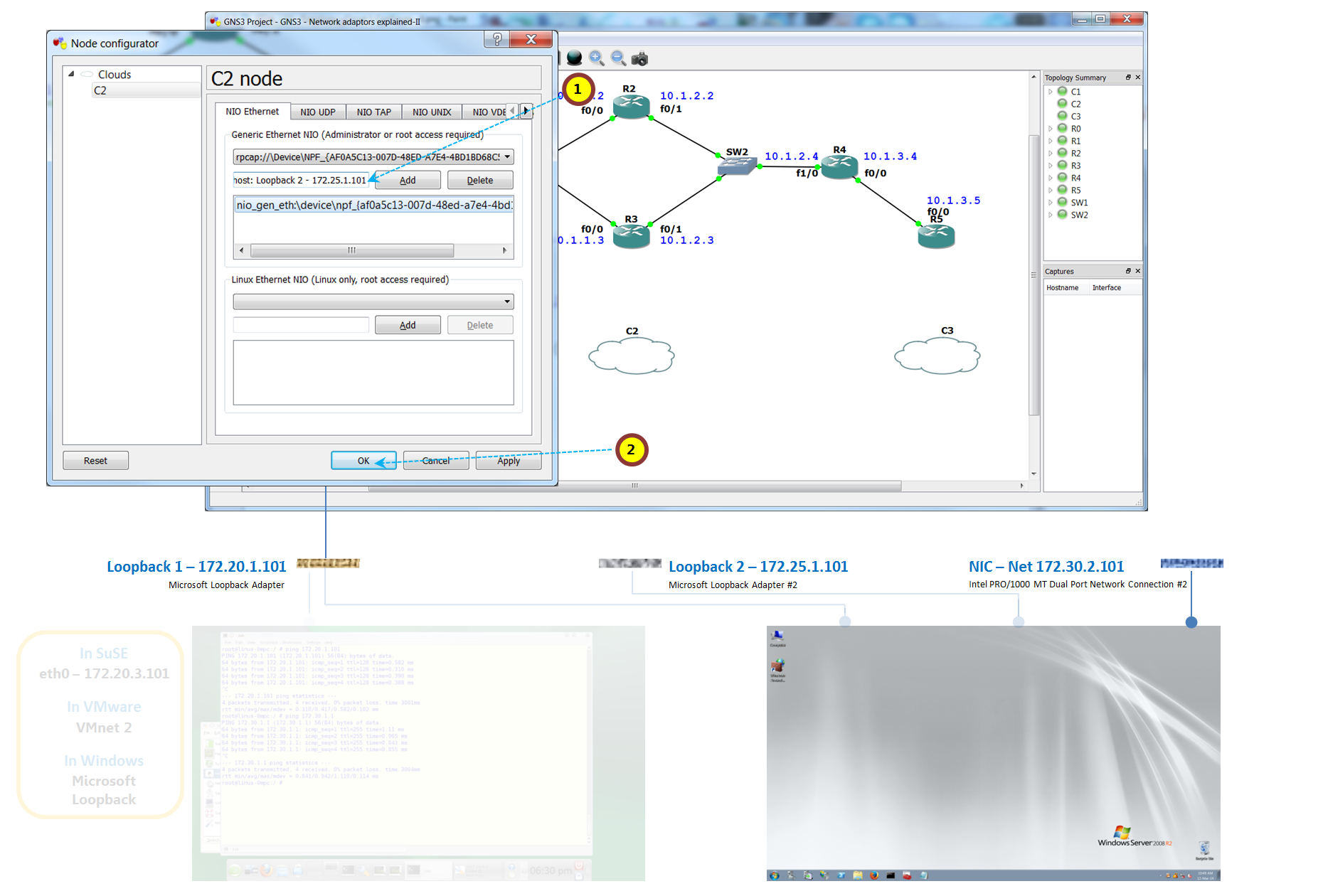1323x896 pixels.
Task: Switch to the NIO TAP tab
Action: [373, 111]
